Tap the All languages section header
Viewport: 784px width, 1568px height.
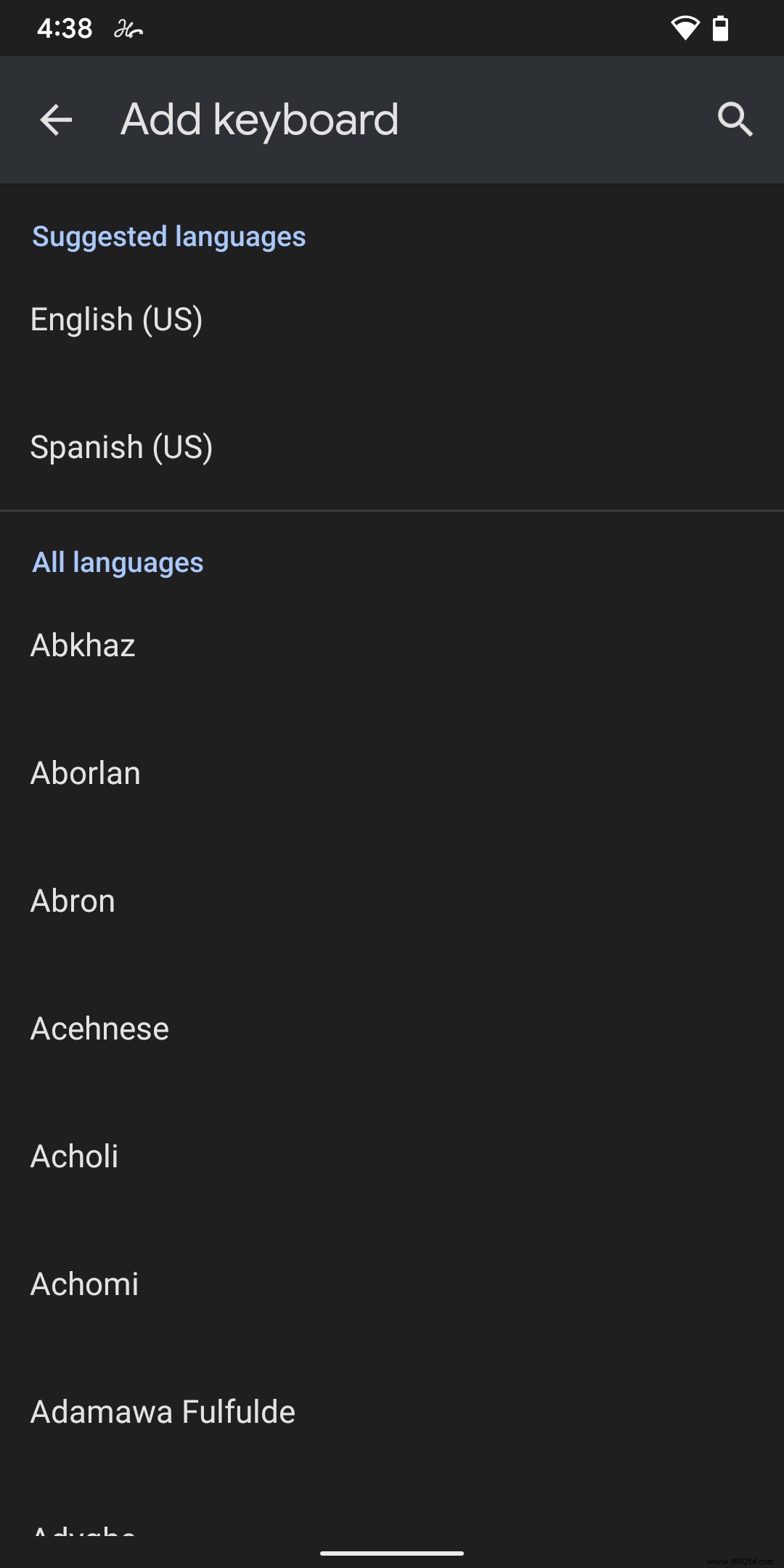117,561
